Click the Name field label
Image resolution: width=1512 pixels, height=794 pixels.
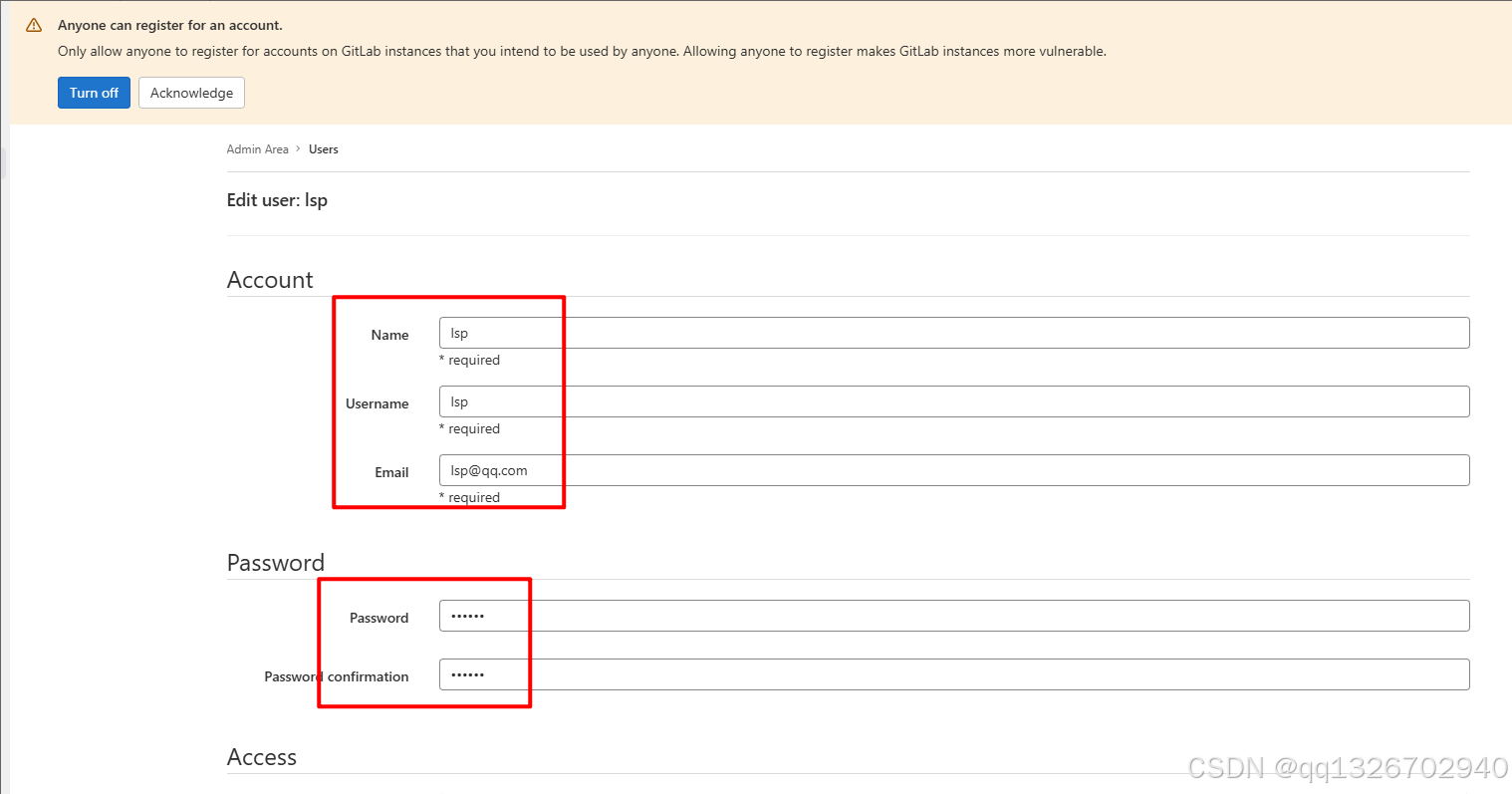tap(389, 335)
